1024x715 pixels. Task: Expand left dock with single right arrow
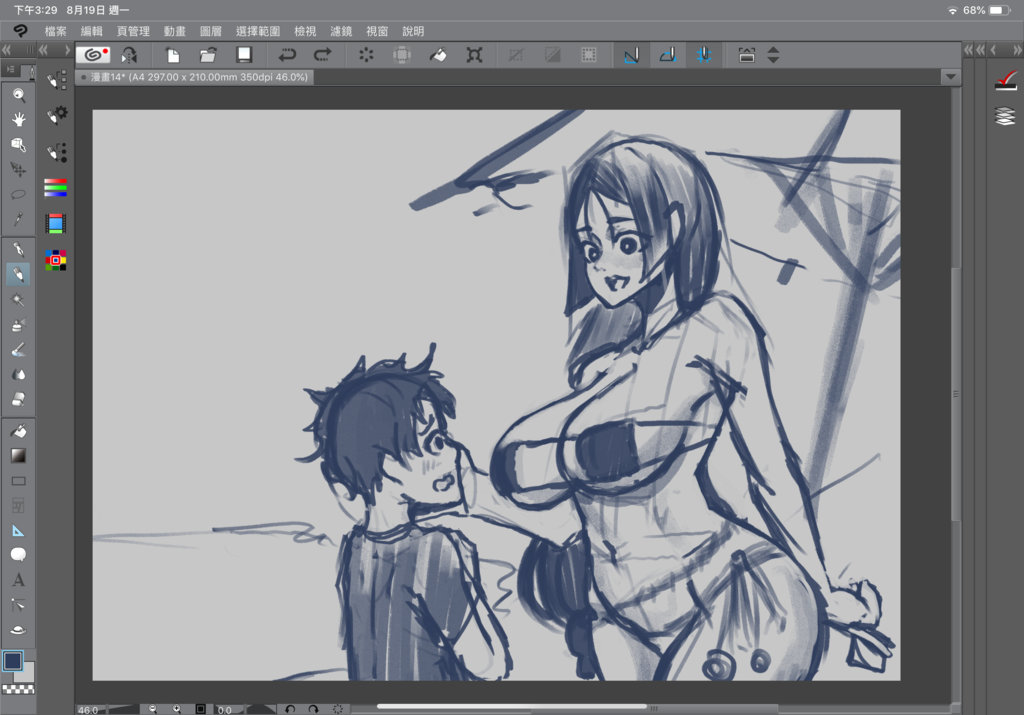67,50
